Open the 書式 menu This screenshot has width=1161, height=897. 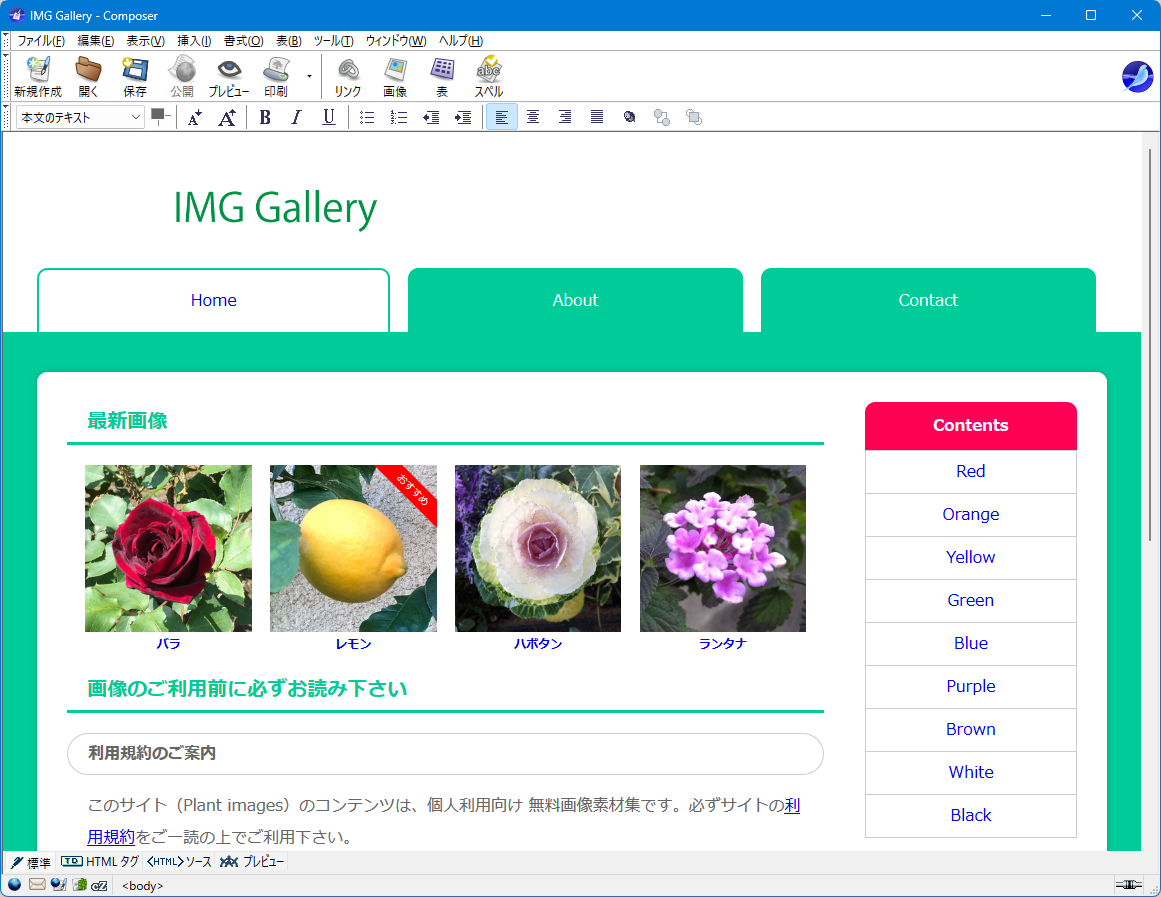[244, 41]
